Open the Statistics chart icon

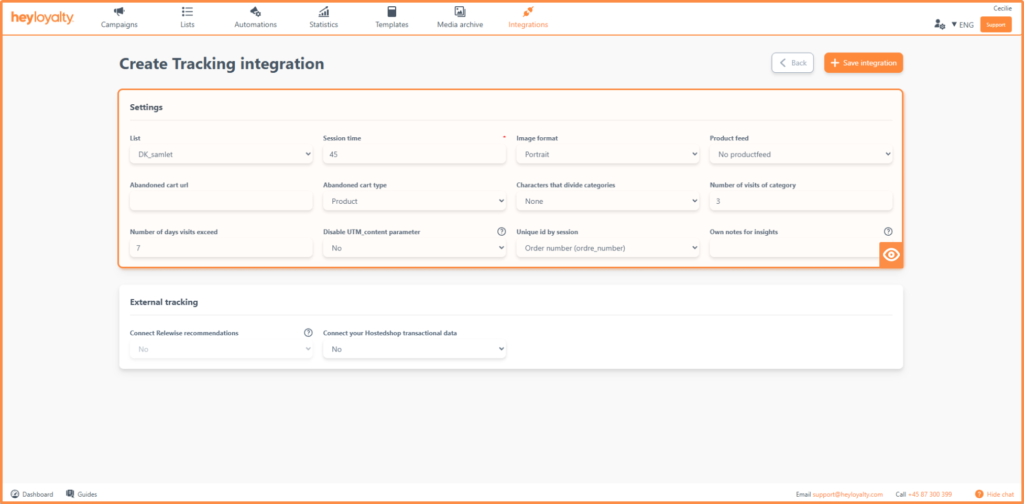(323, 11)
